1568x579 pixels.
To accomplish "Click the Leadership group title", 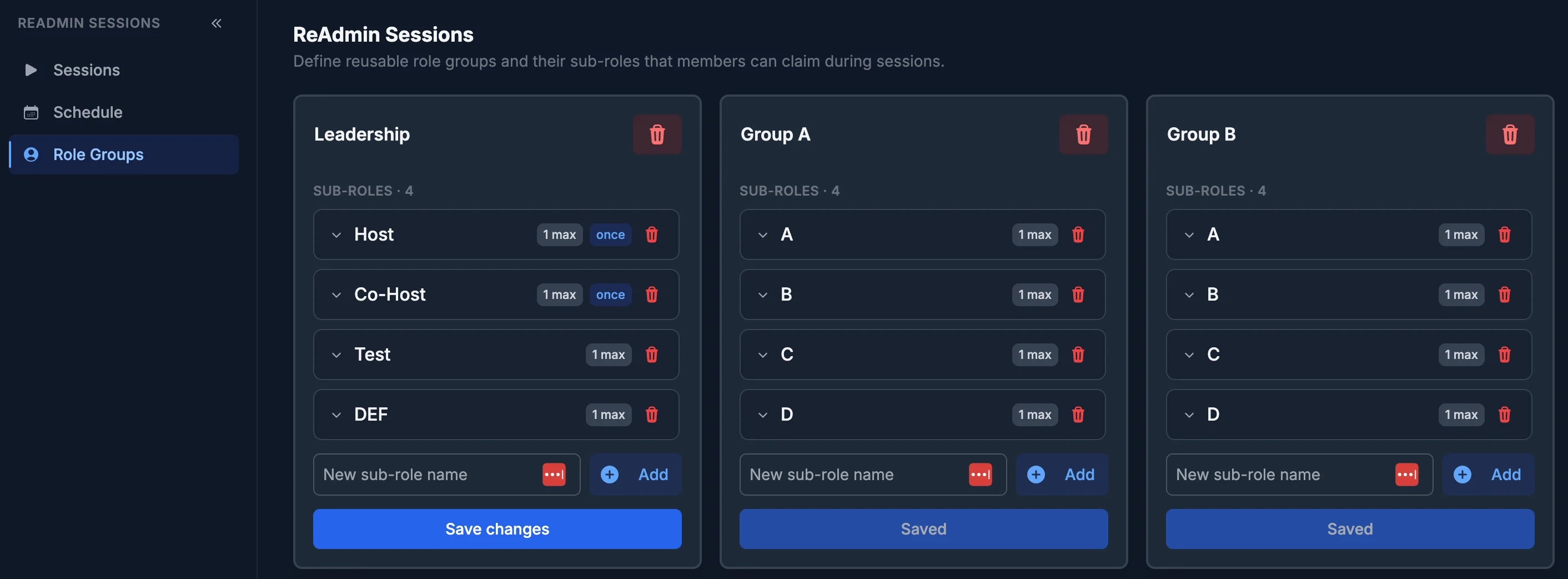I will pos(361,134).
